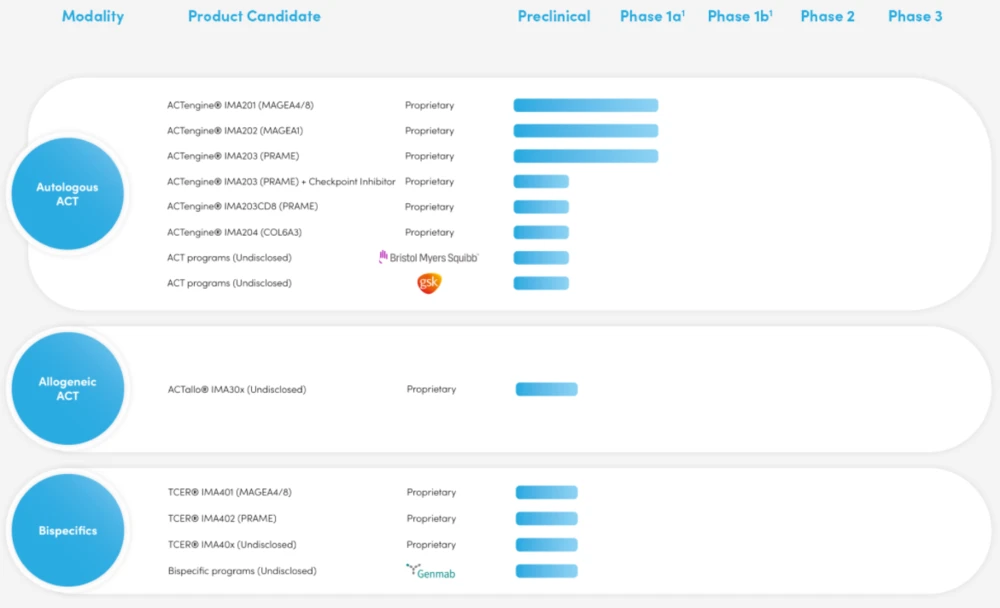Click the IMA201 progress bar
Viewport: 1000px width, 608px height.
[x=586, y=105]
